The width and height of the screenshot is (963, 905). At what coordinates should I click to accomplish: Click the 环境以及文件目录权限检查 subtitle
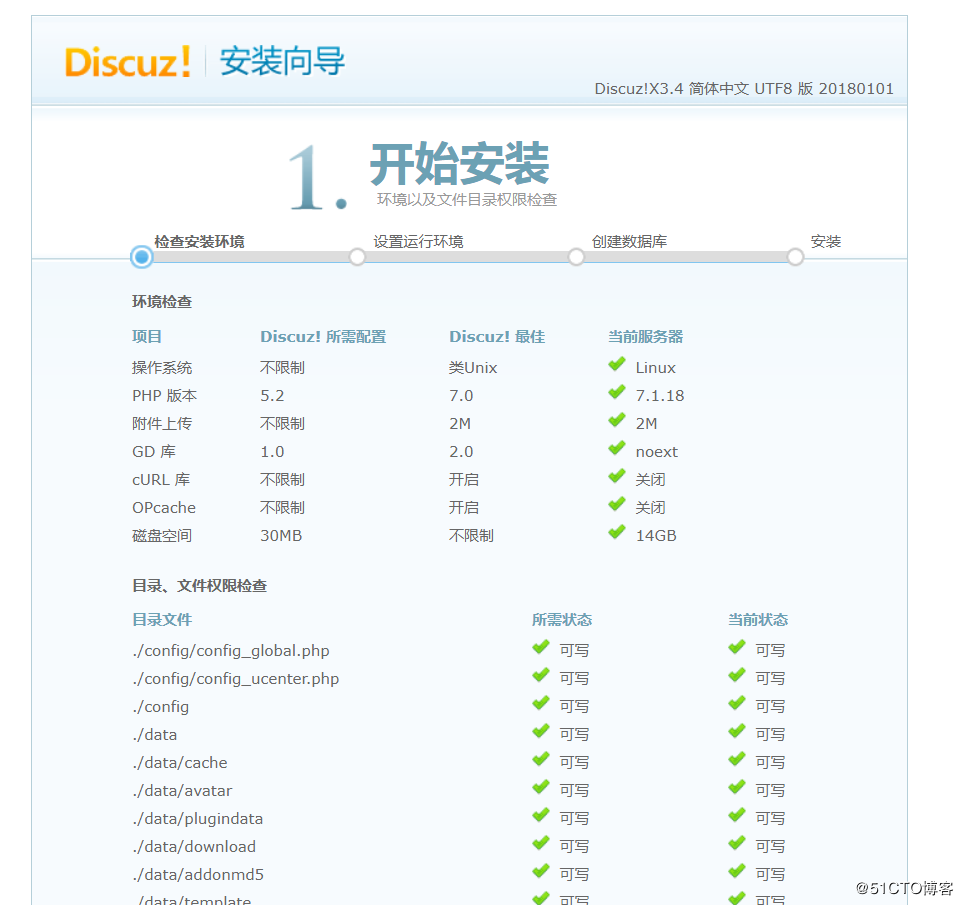click(467, 200)
